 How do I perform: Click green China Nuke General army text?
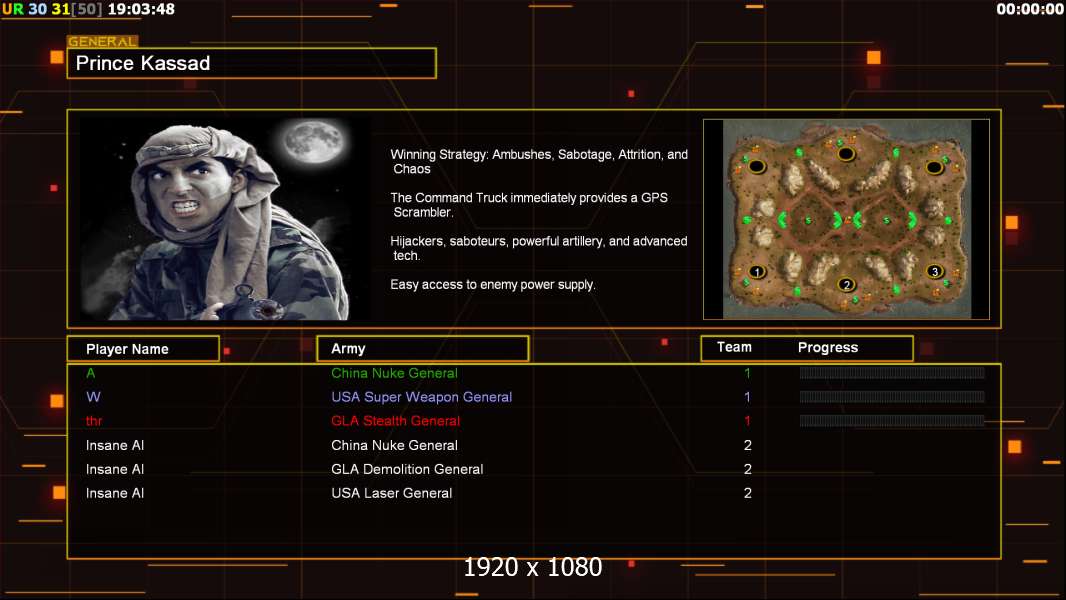(x=394, y=373)
